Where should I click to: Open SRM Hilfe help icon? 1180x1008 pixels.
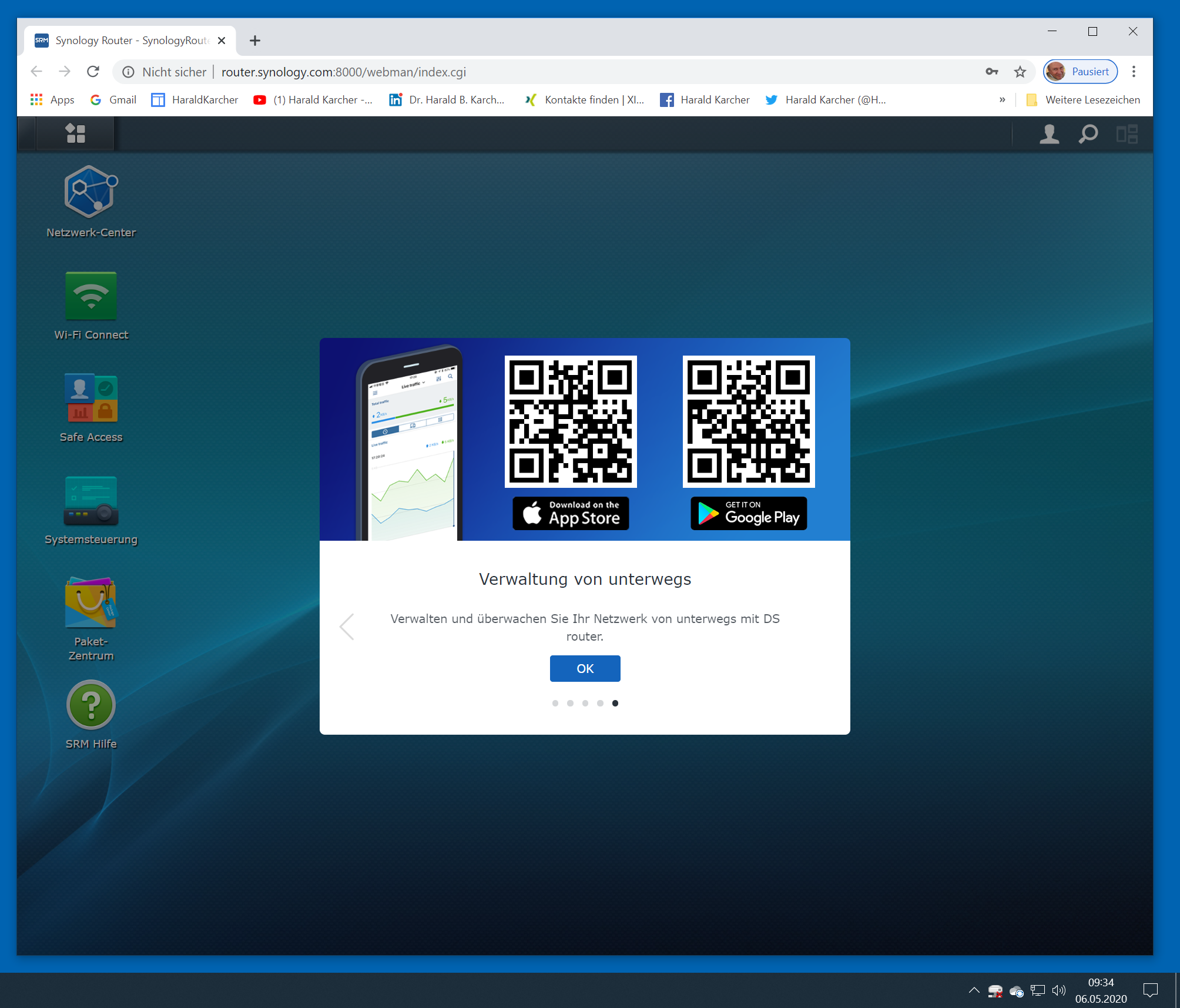[90, 705]
